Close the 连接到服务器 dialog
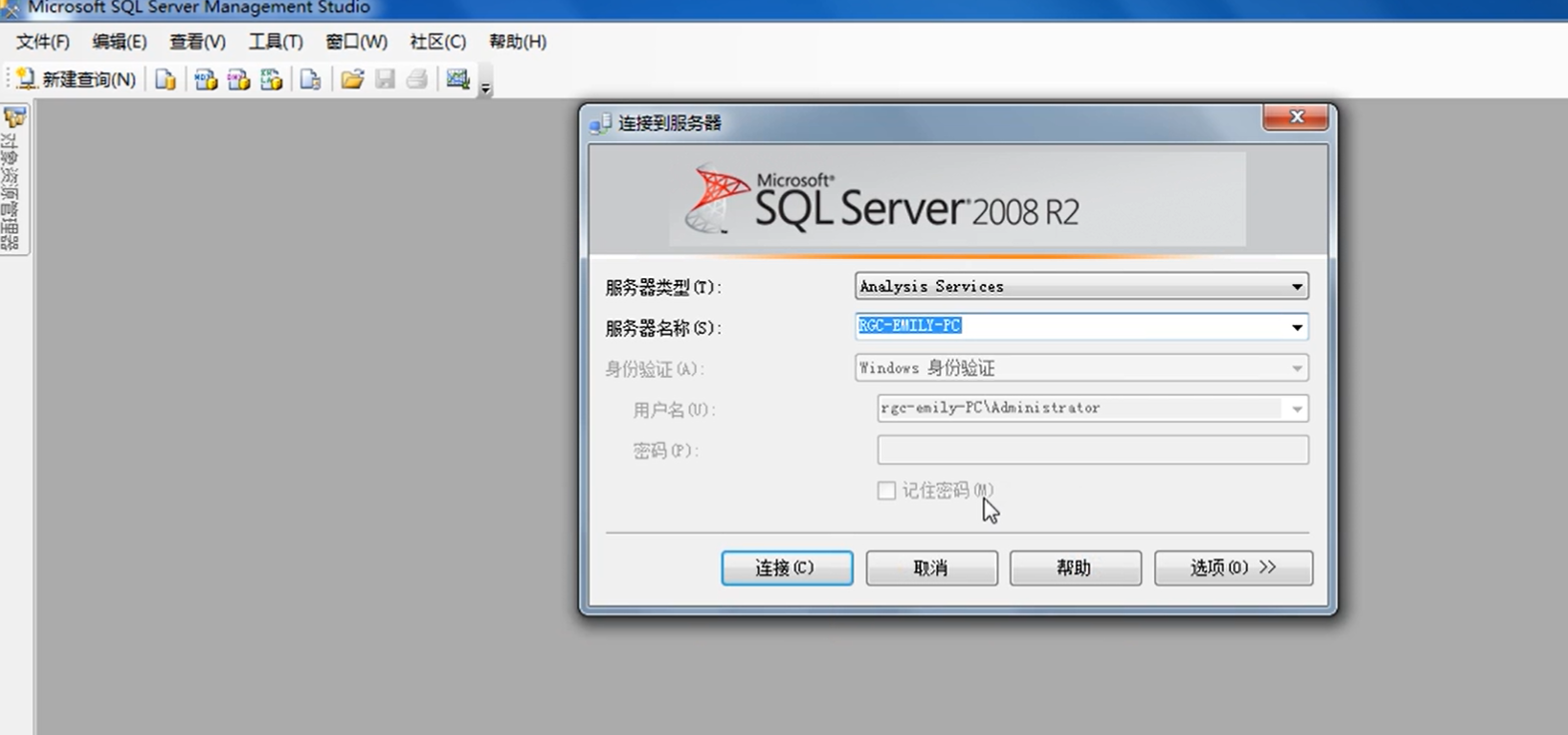 (x=1296, y=117)
